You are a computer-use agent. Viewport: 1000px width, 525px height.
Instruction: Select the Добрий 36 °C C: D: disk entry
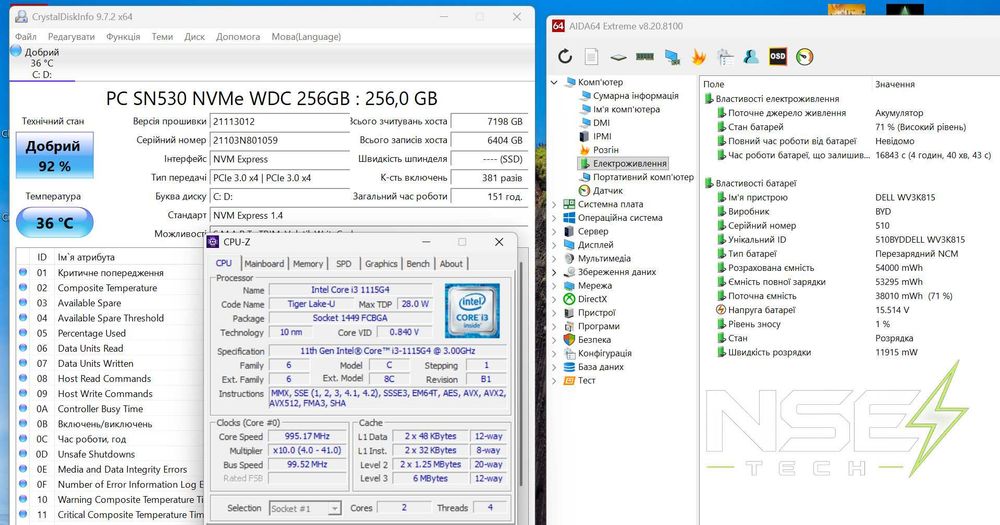tap(42, 63)
